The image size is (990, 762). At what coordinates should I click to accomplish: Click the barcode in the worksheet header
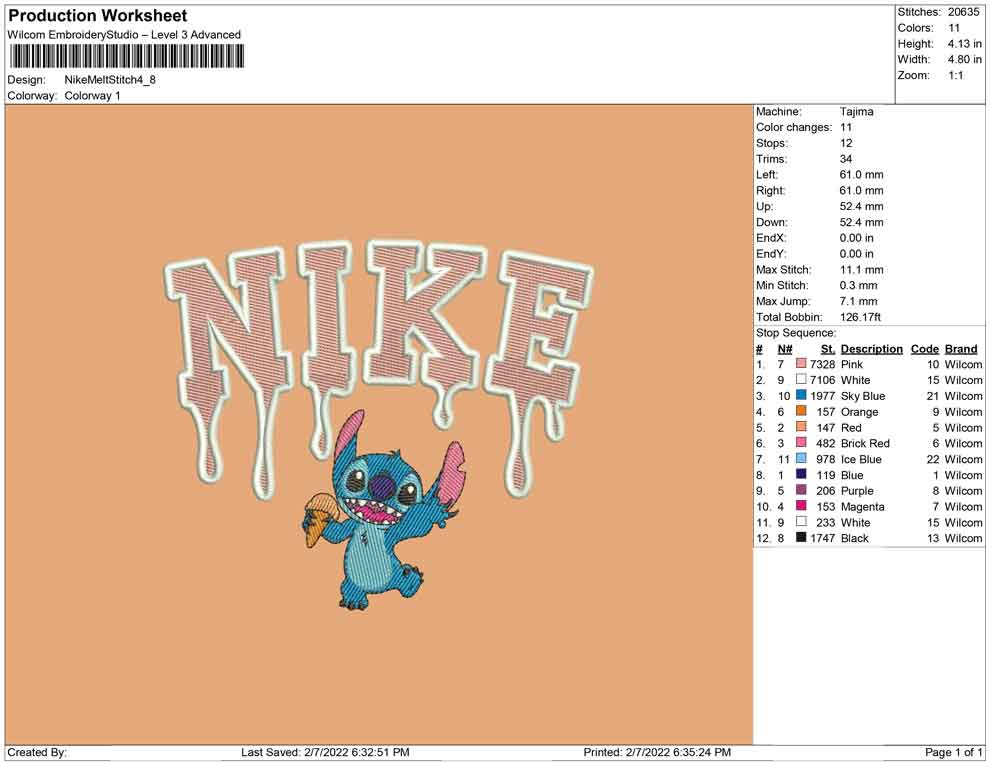click(x=126, y=57)
